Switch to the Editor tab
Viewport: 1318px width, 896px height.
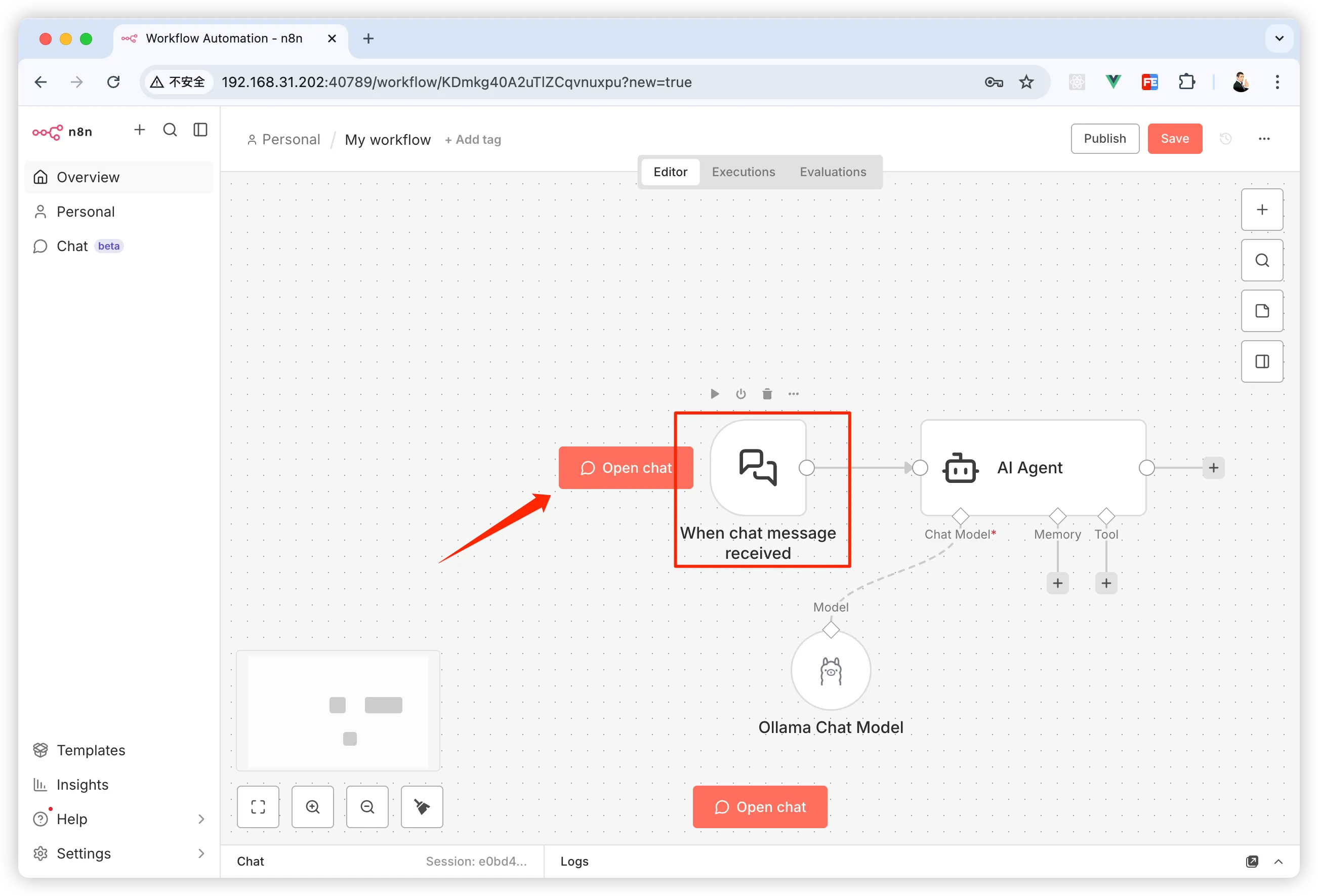click(670, 172)
